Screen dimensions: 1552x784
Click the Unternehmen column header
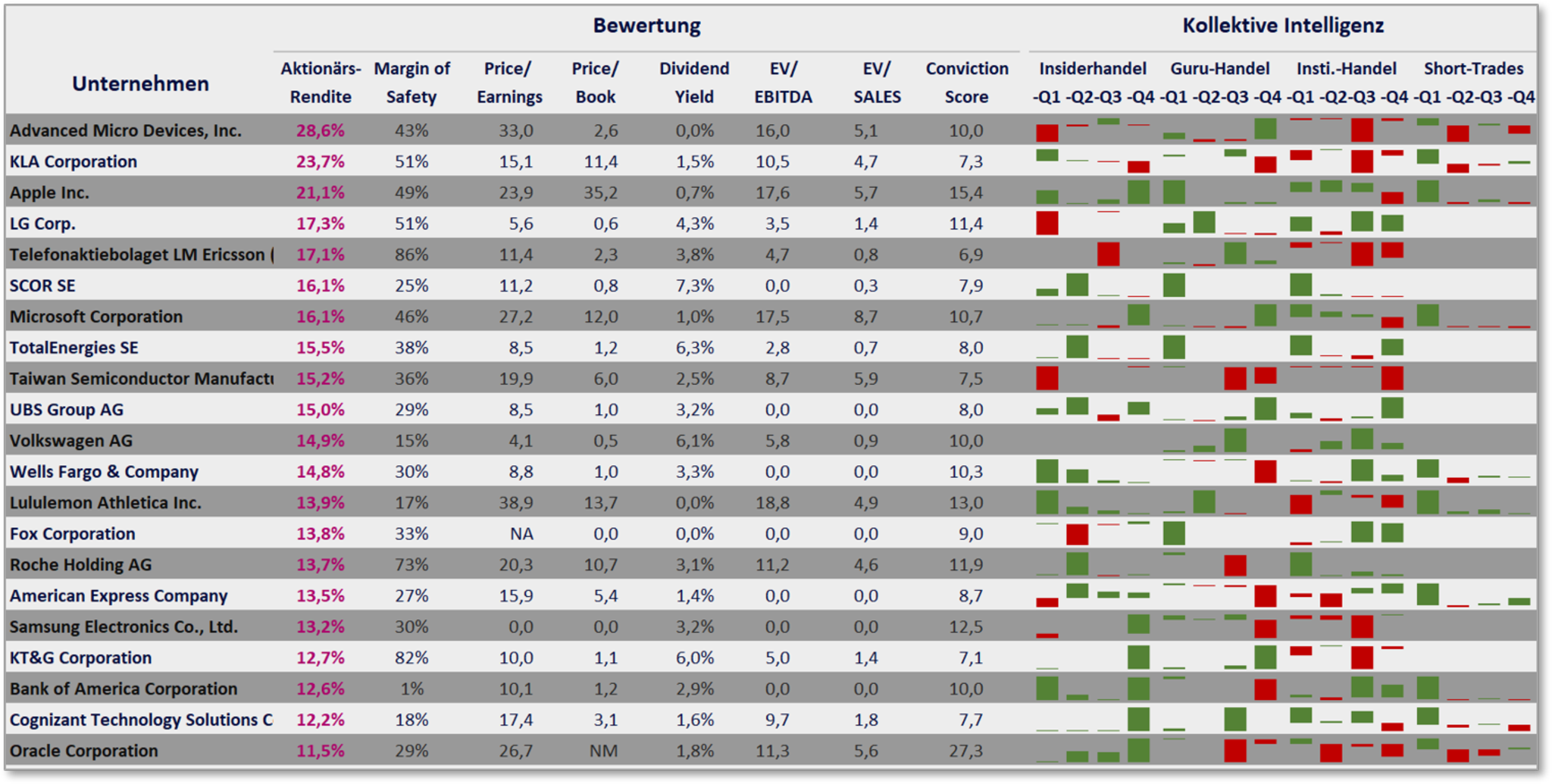coord(140,83)
